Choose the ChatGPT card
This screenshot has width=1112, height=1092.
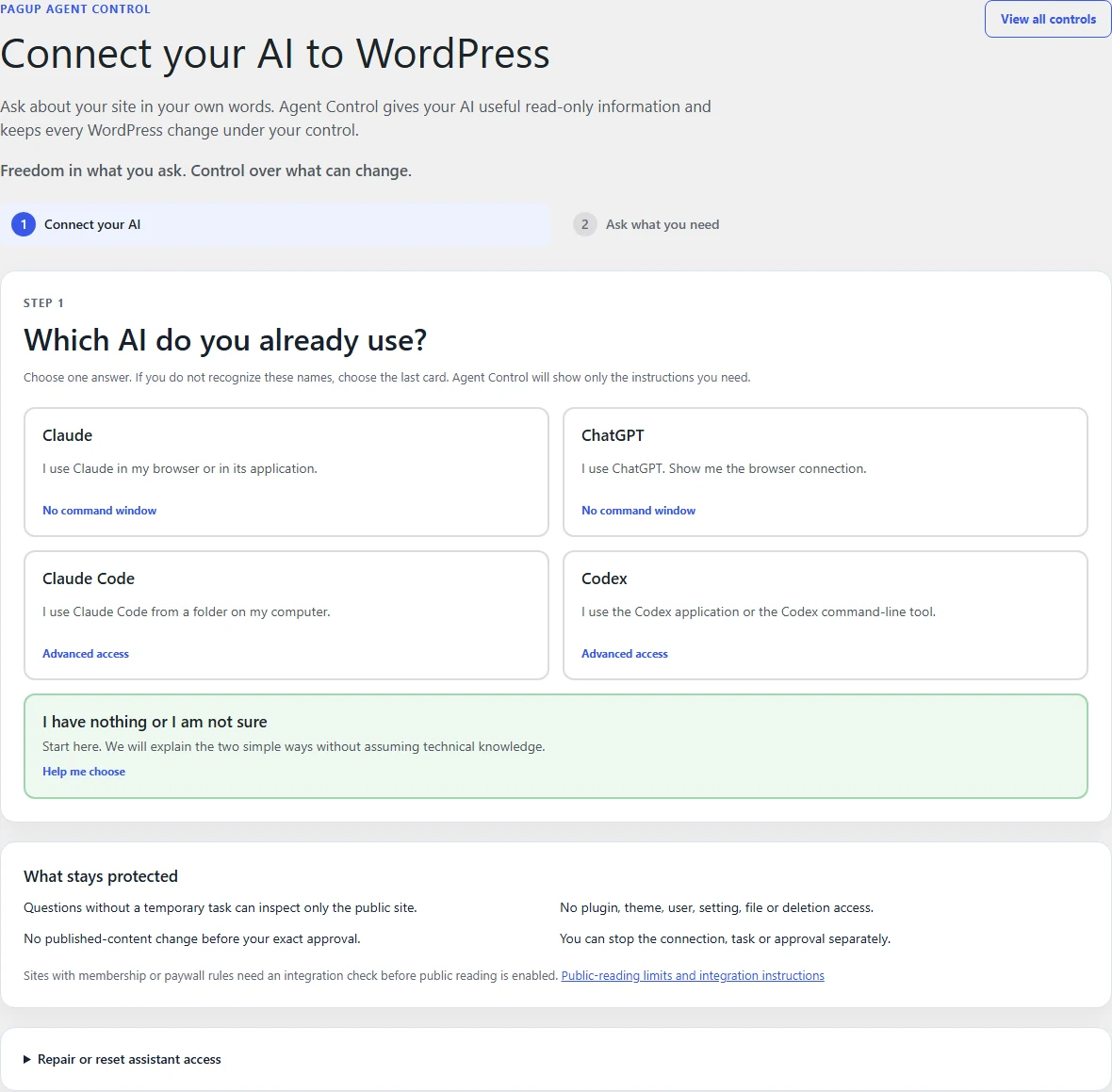coord(826,471)
